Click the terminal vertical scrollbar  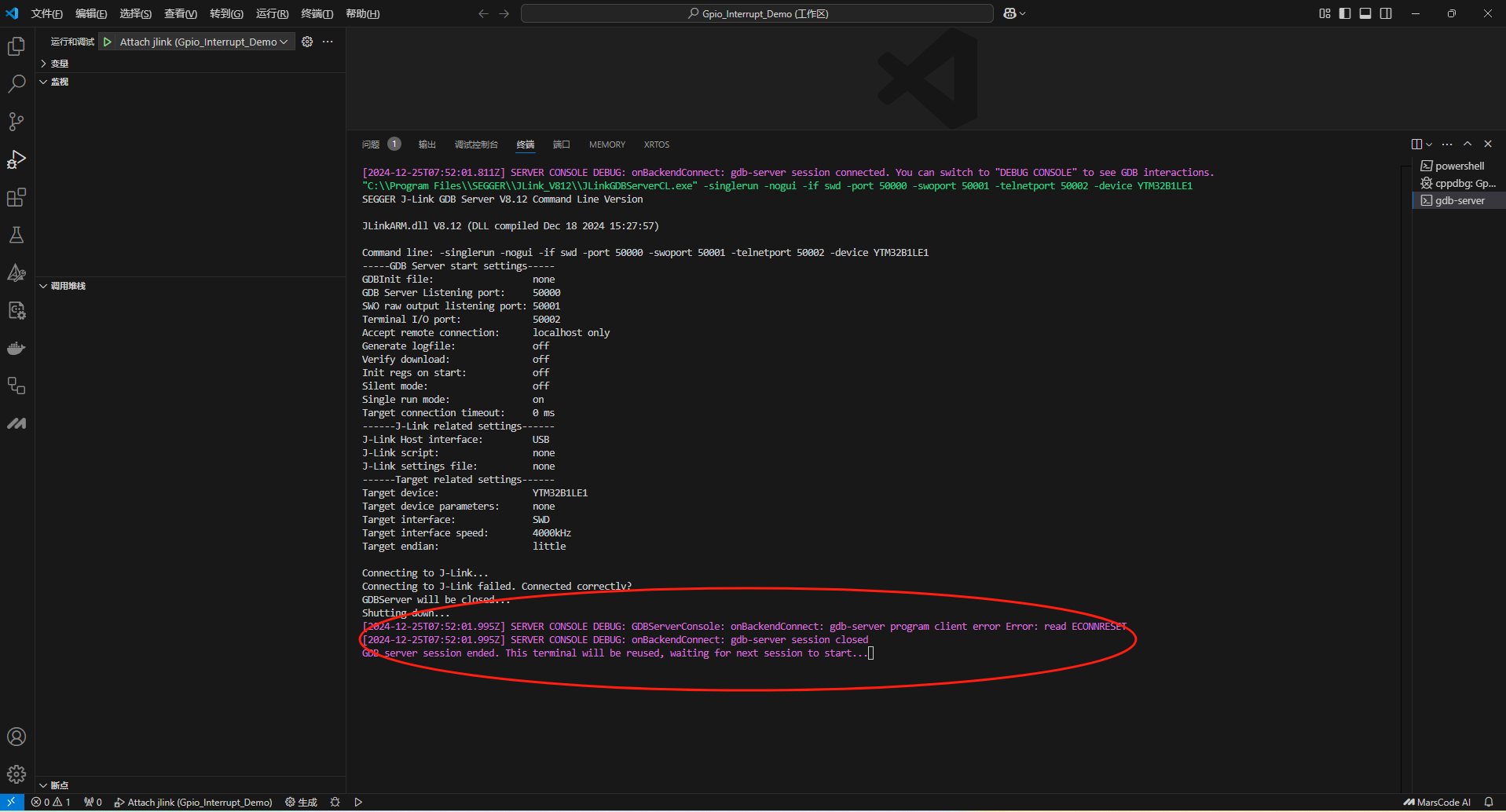point(1405,479)
